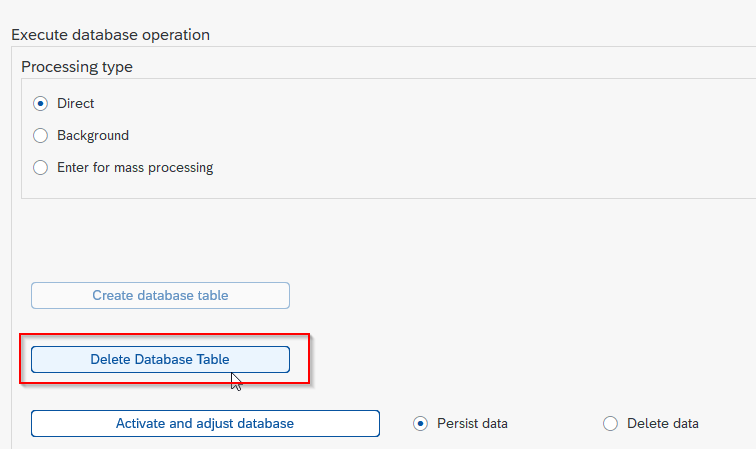Select the Direct radio button

[x=40, y=104]
